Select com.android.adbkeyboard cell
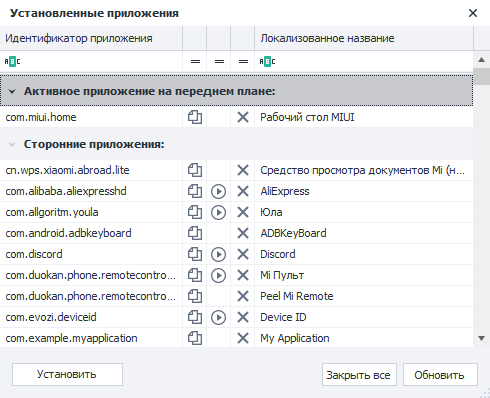Image resolution: width=490 pixels, height=398 pixels. [91, 233]
